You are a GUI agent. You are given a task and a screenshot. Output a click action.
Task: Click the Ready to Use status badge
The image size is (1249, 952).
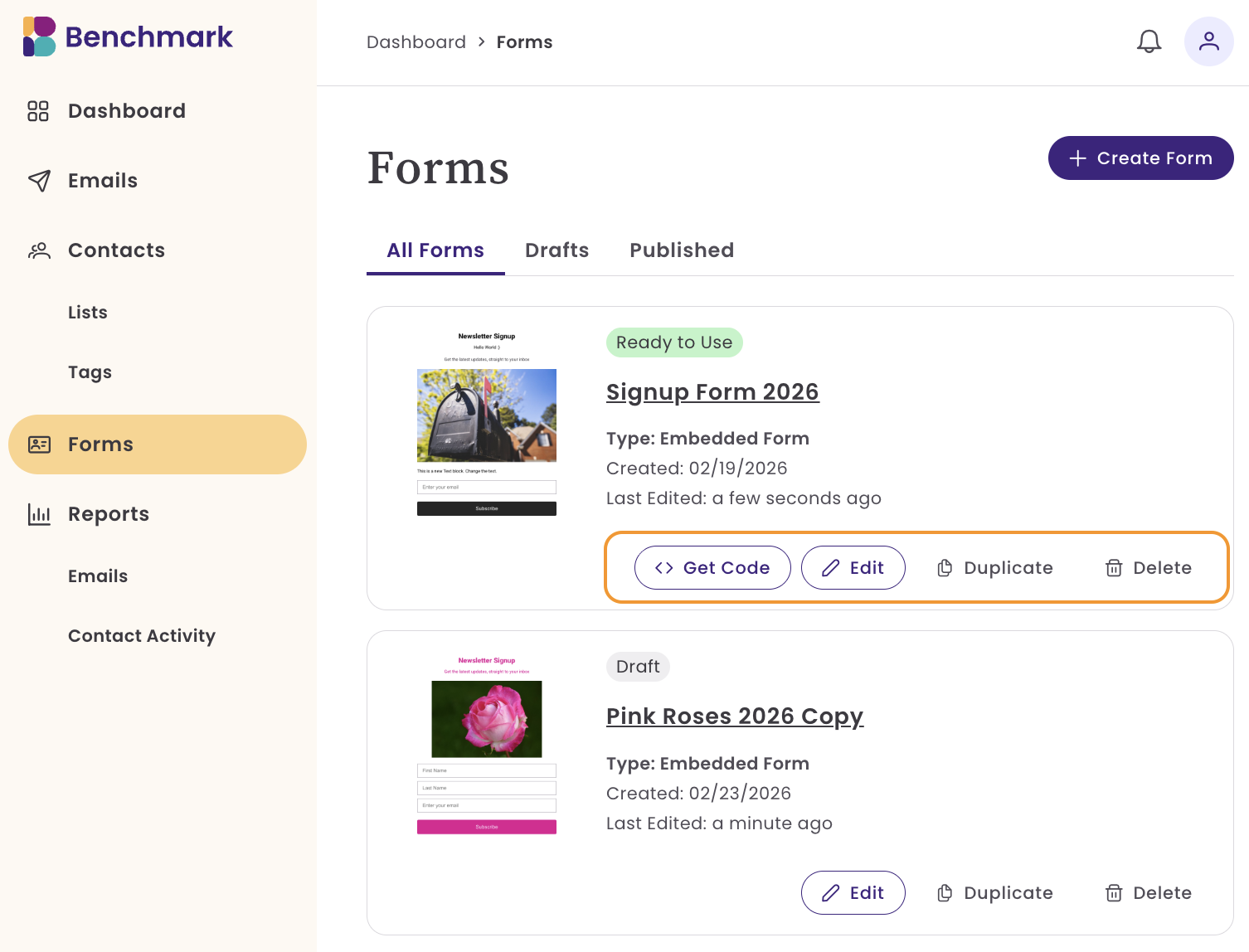point(674,342)
